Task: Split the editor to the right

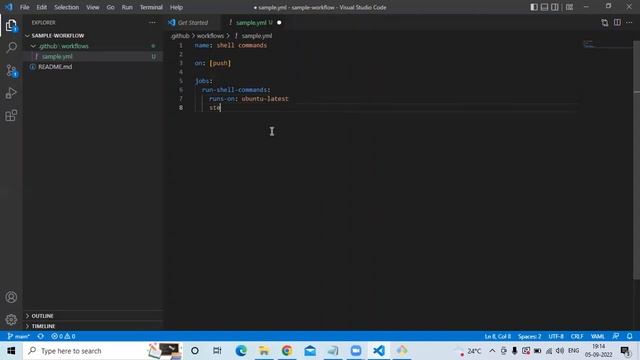Action: [x=617, y=22]
